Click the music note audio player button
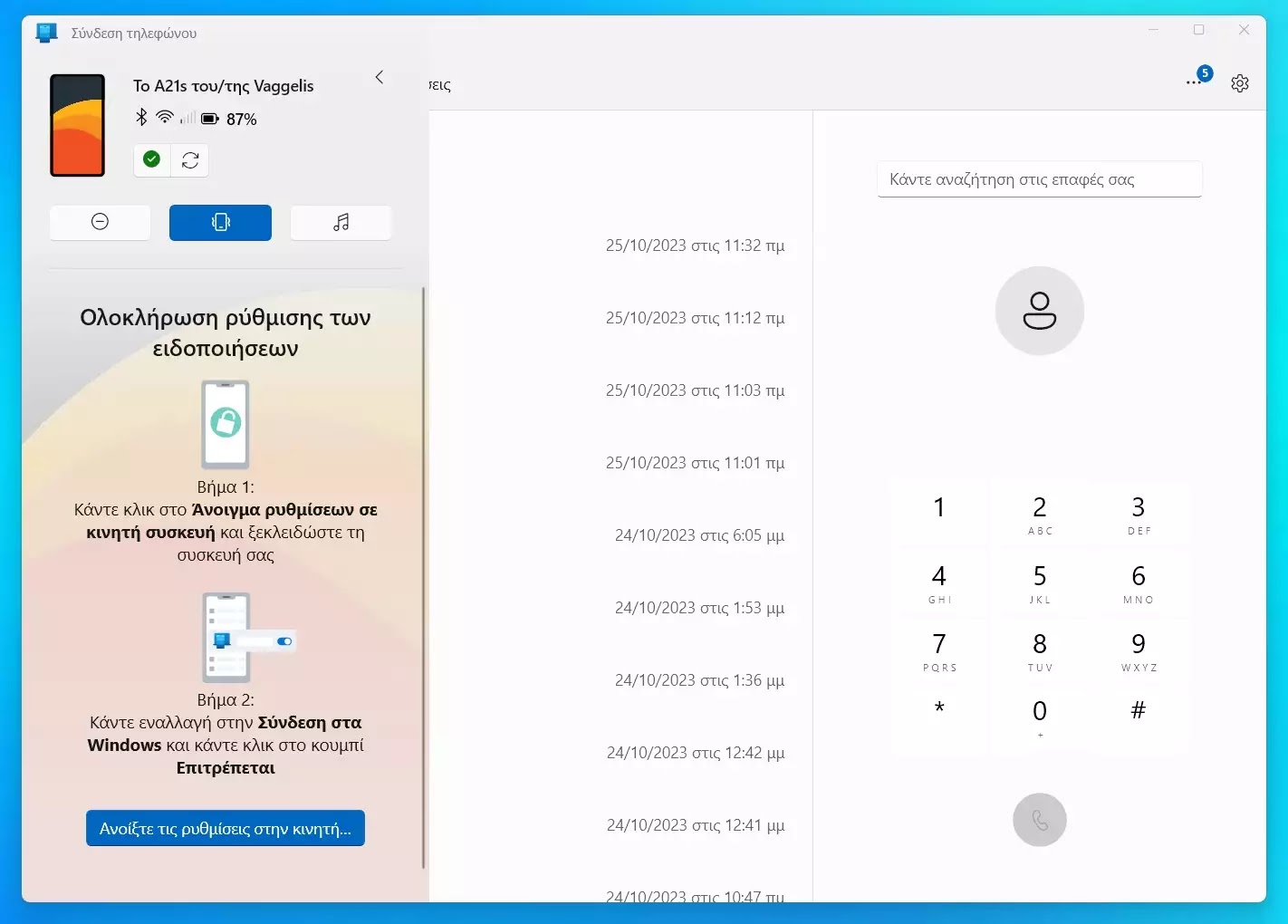The image size is (1288, 924). click(341, 222)
